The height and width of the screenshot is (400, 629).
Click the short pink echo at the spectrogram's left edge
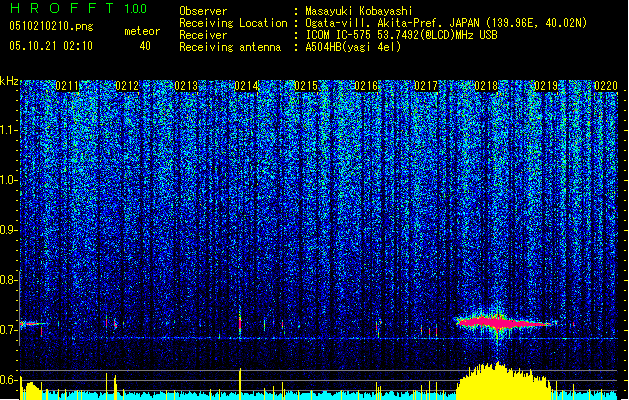pos(32,323)
